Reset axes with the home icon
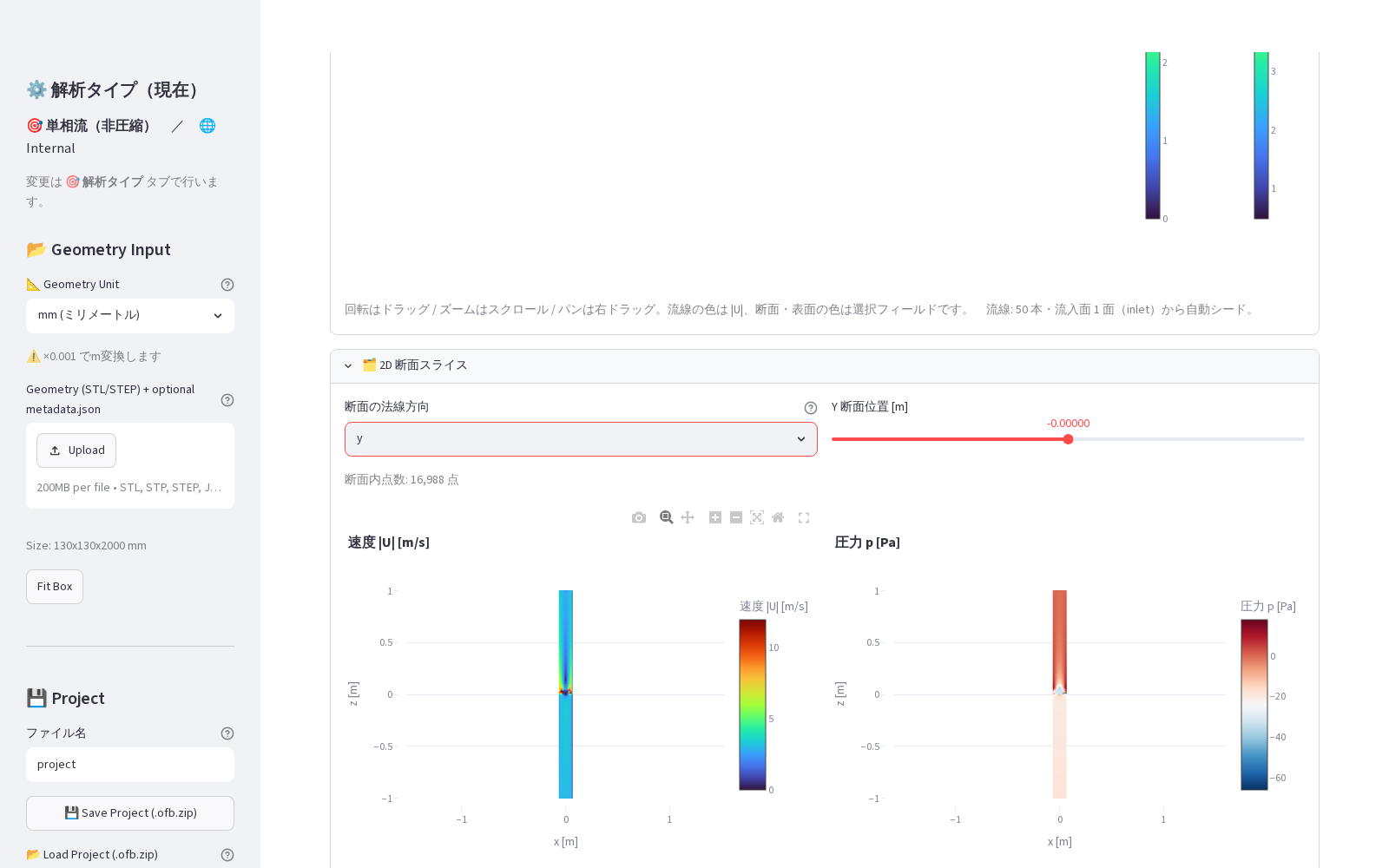 pos(778,517)
